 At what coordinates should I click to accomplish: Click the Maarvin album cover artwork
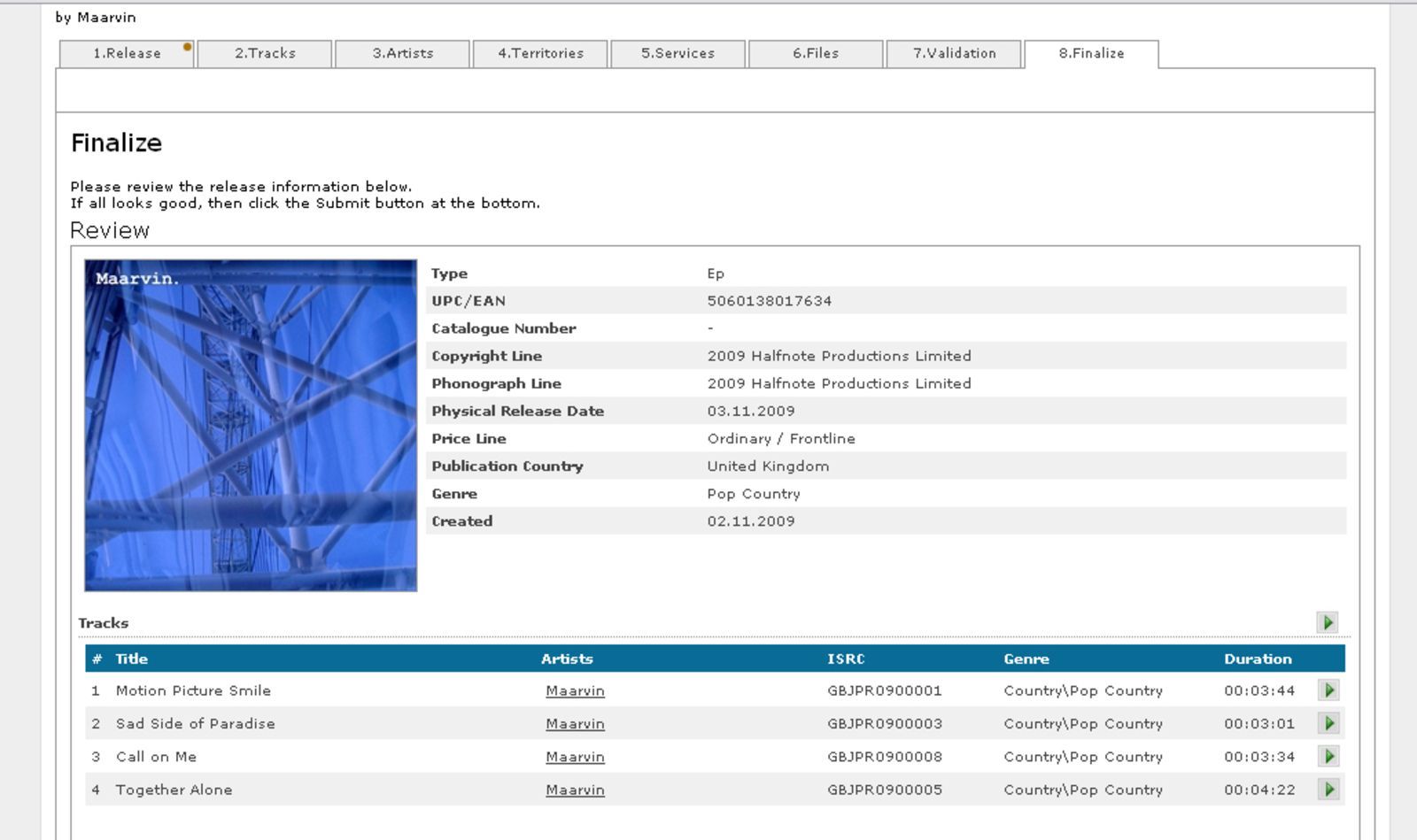pyautogui.click(x=251, y=425)
